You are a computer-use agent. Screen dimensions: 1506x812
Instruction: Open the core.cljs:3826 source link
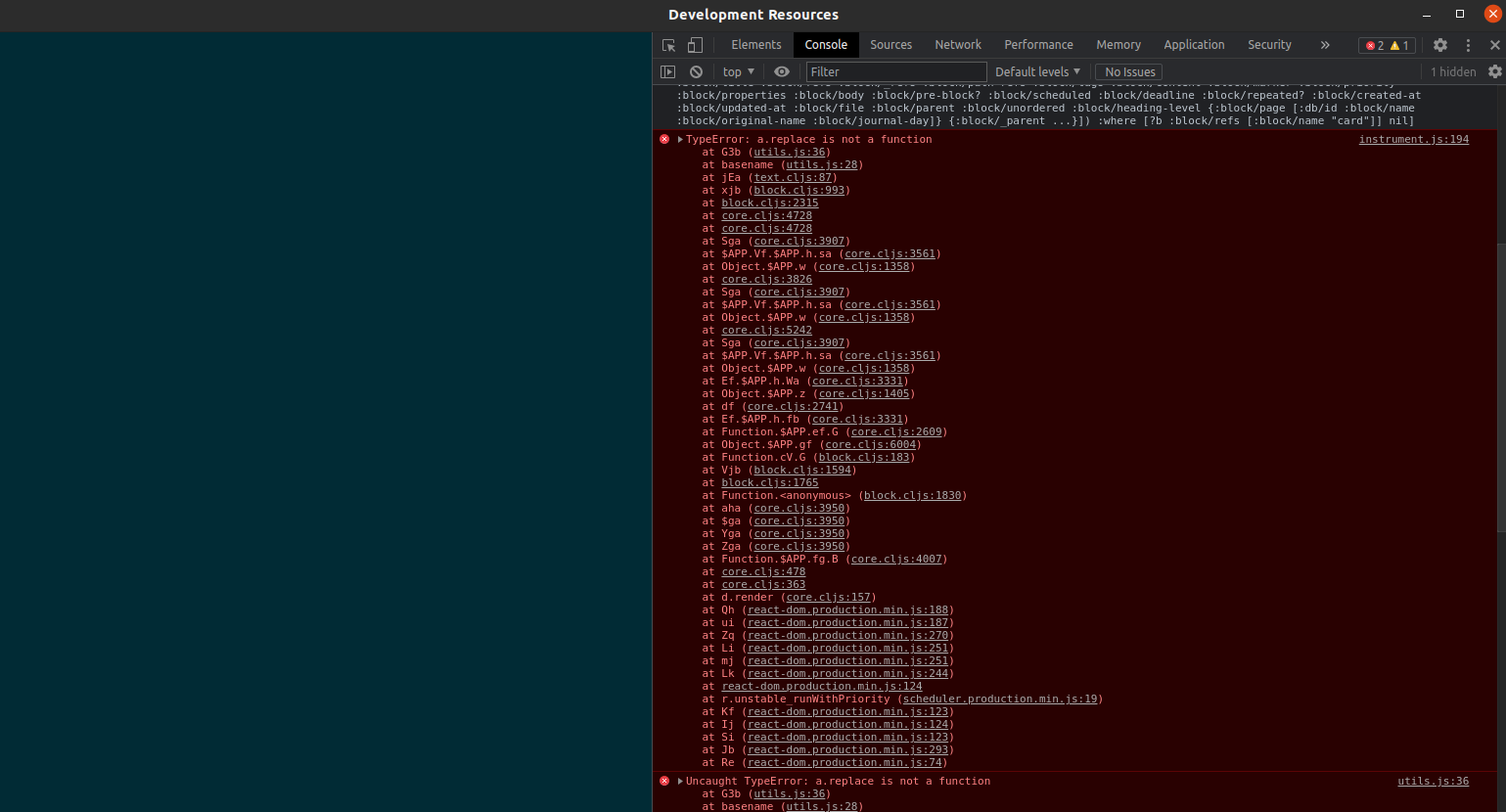coord(767,280)
